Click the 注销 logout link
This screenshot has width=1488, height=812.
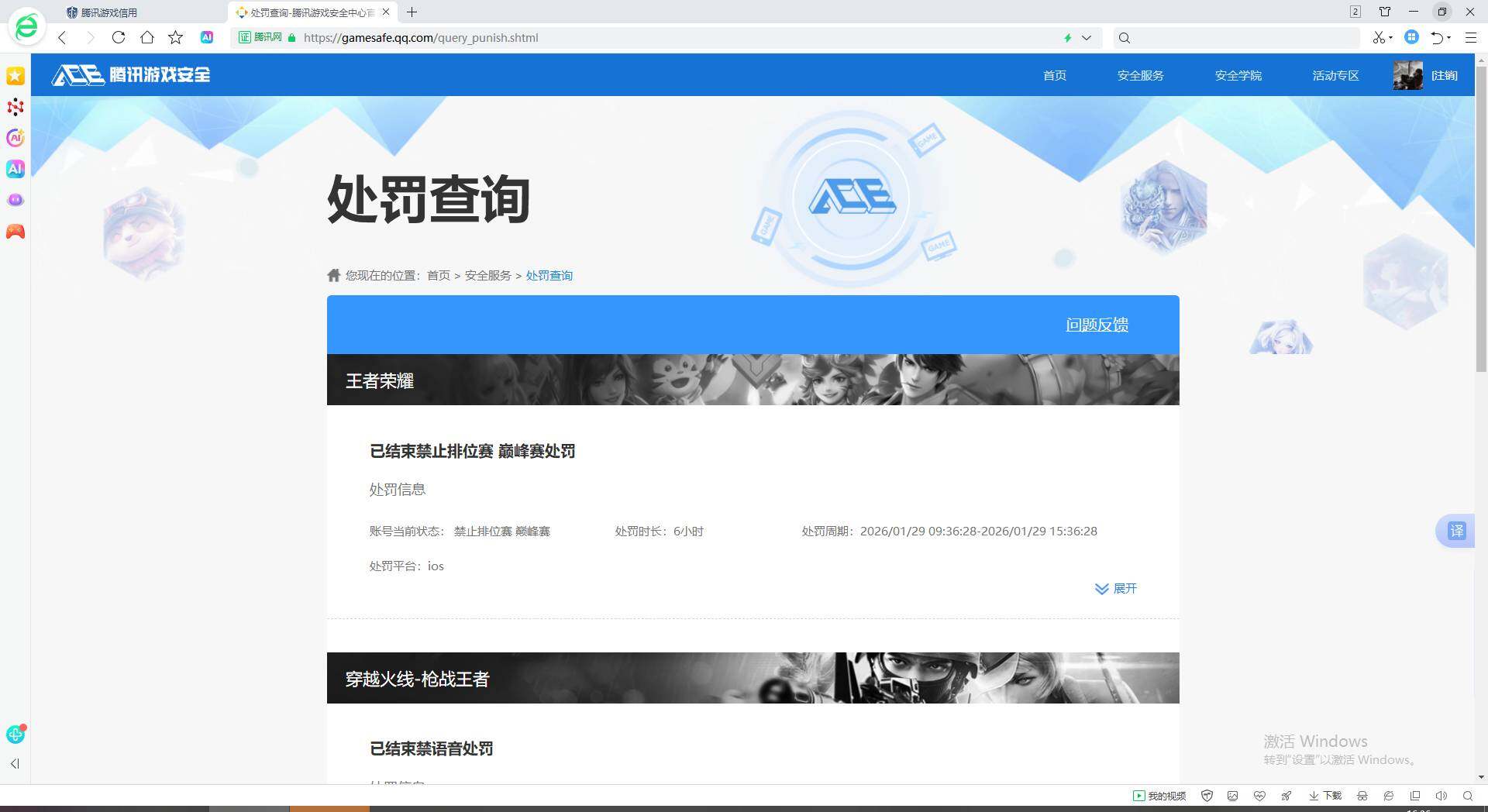(x=1444, y=75)
